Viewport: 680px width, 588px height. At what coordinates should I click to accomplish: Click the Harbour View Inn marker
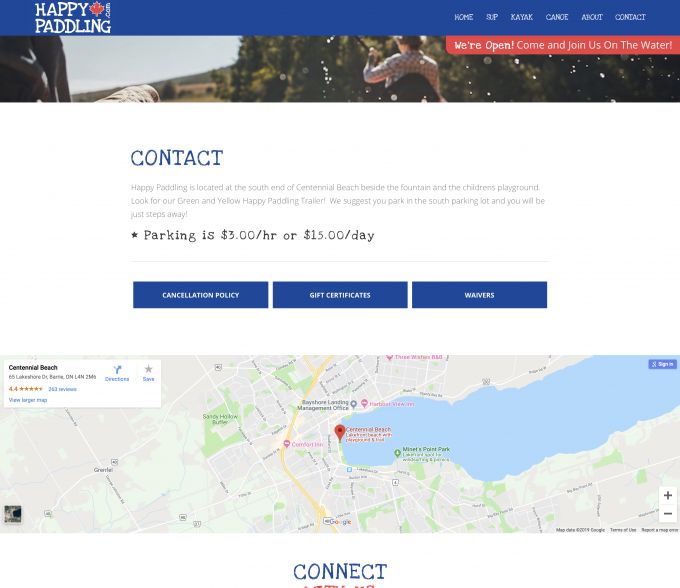point(365,404)
